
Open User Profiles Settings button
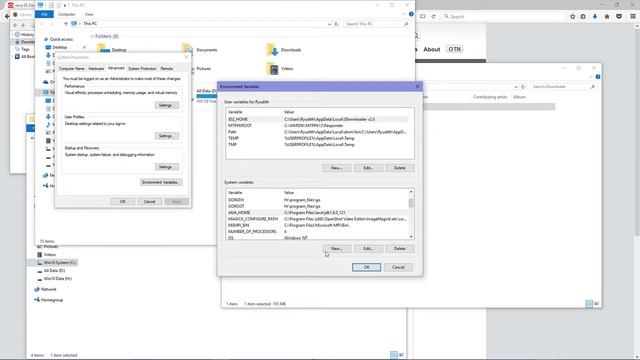pos(167,136)
